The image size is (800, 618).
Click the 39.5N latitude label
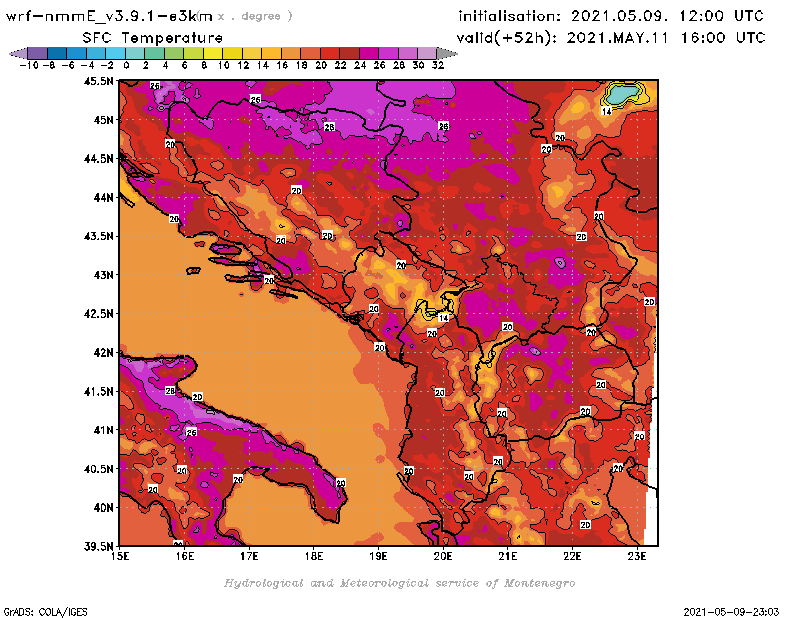pyautogui.click(x=98, y=547)
